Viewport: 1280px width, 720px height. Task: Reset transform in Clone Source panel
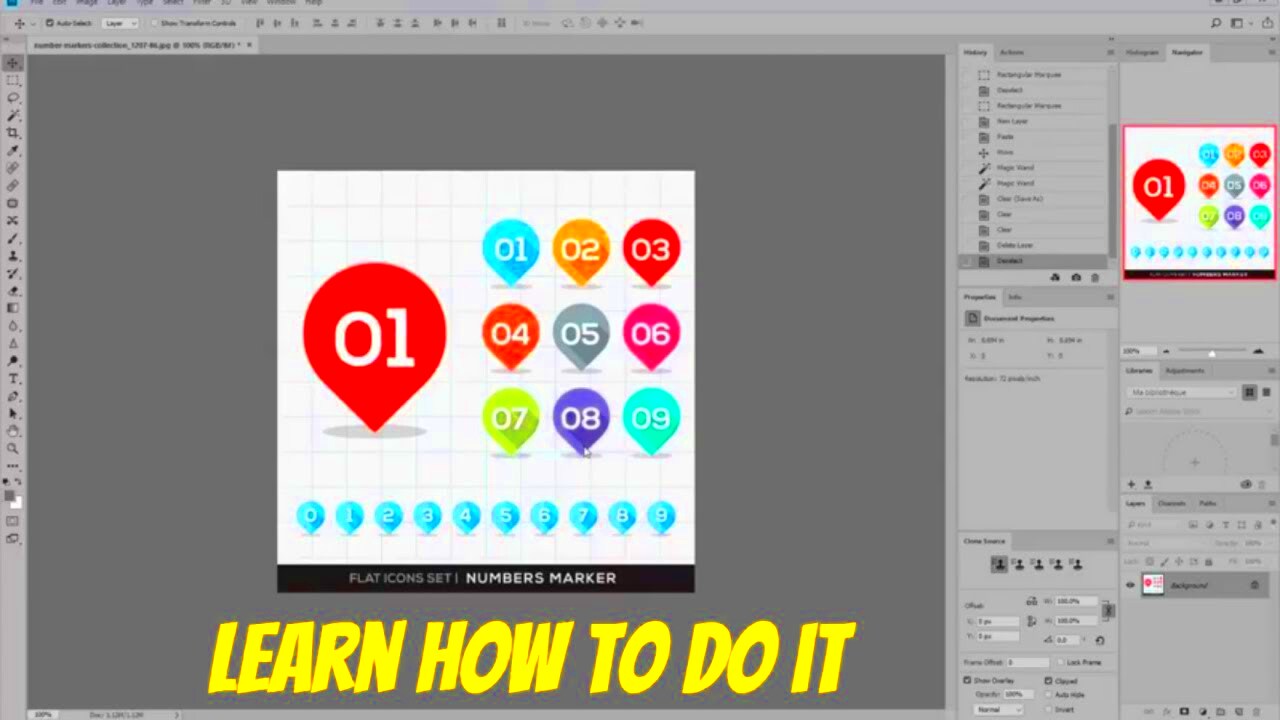[x=1100, y=640]
